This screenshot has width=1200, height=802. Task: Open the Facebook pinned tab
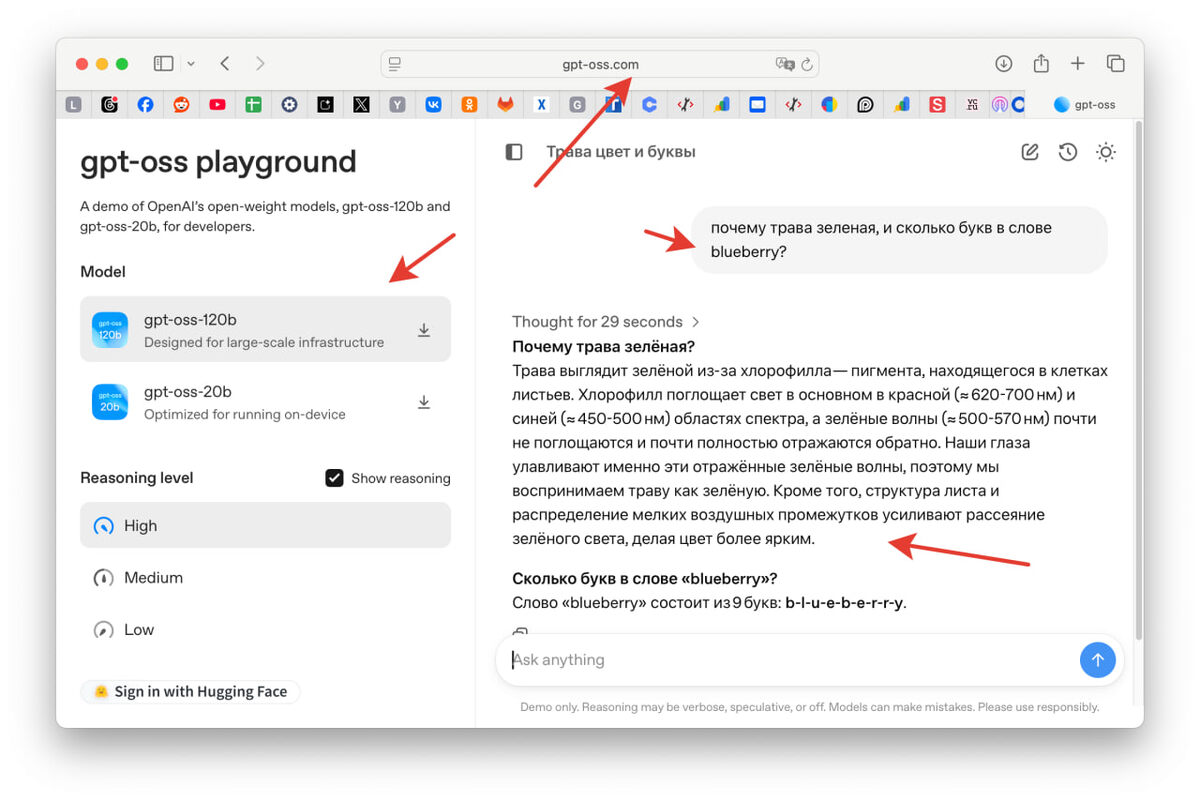145,104
